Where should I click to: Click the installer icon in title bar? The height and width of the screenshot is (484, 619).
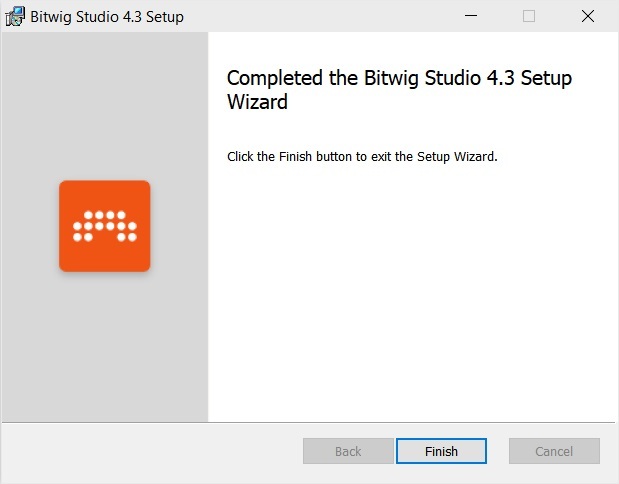pos(15,16)
